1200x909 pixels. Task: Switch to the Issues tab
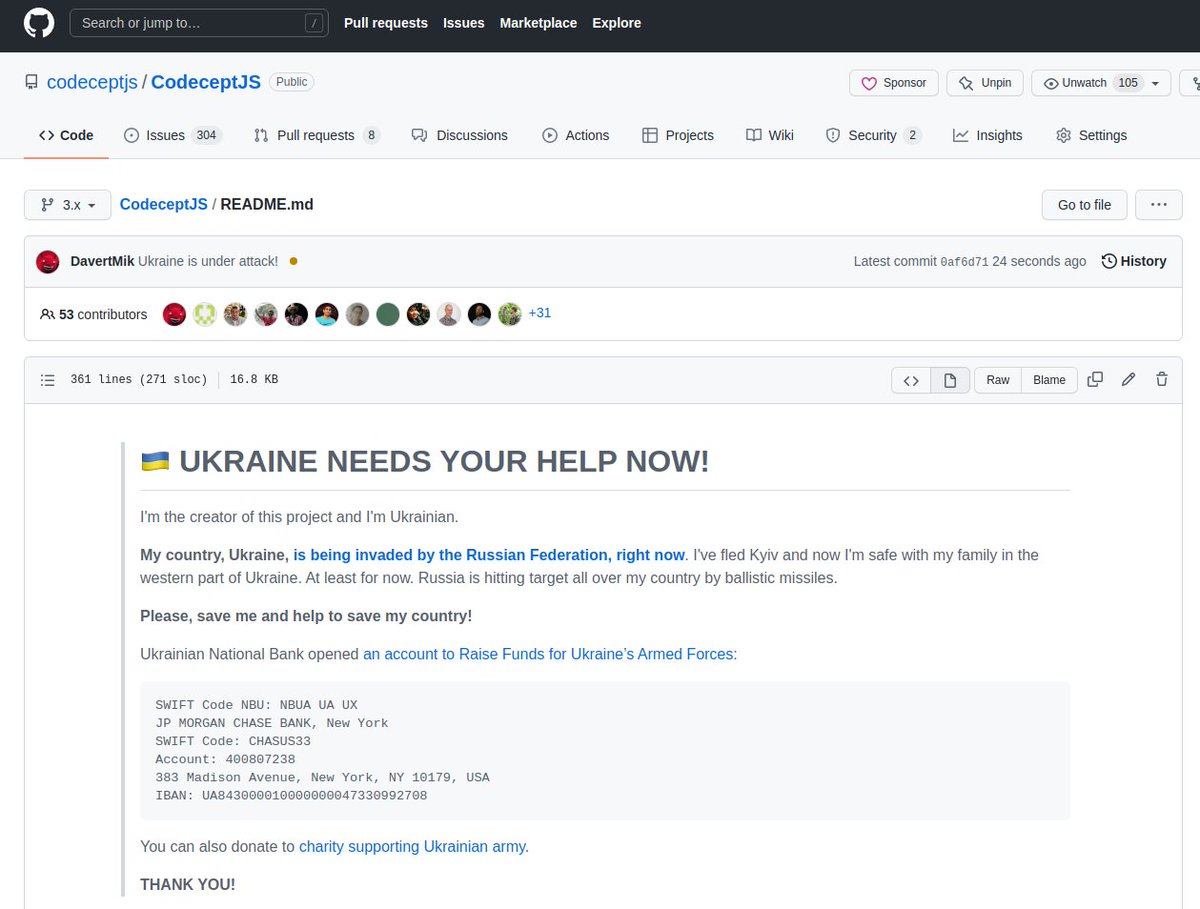[165, 135]
